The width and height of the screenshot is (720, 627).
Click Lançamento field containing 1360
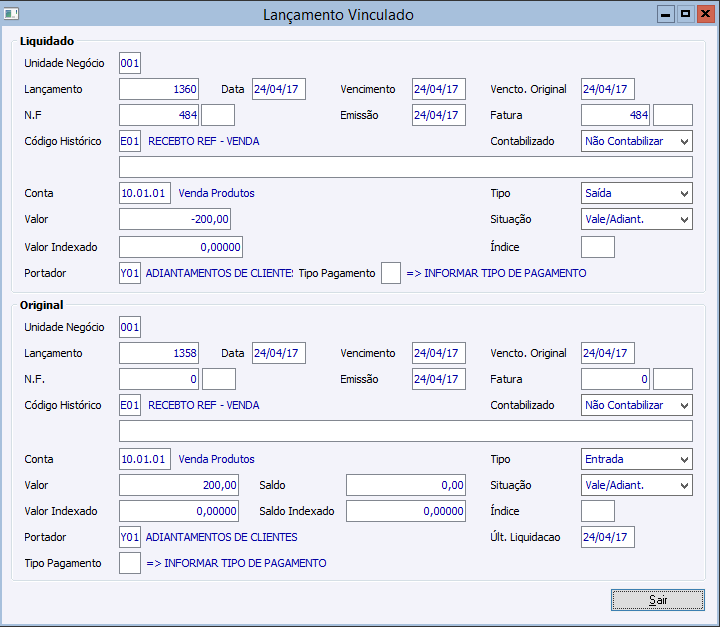click(159, 89)
